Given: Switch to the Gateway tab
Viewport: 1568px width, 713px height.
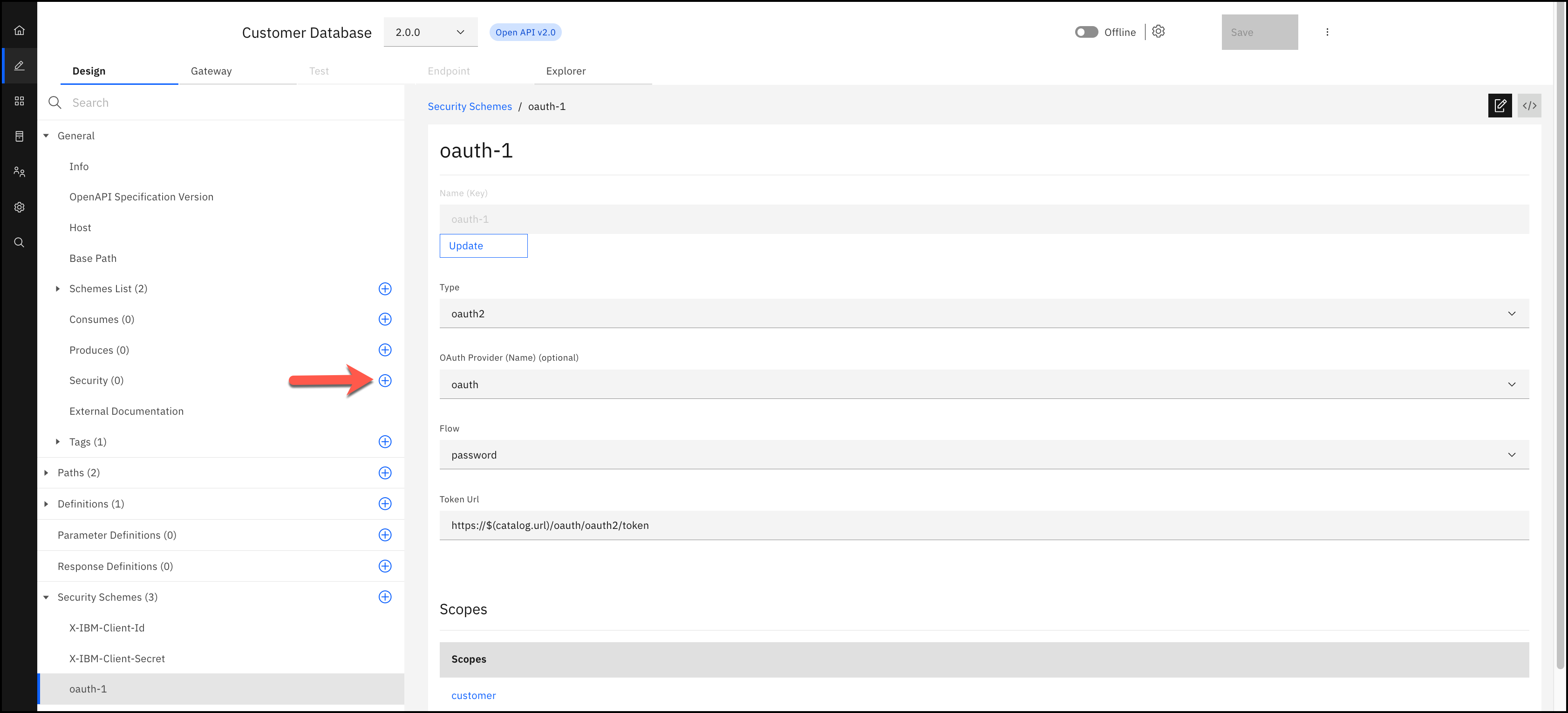Looking at the screenshot, I should (x=238, y=71).
